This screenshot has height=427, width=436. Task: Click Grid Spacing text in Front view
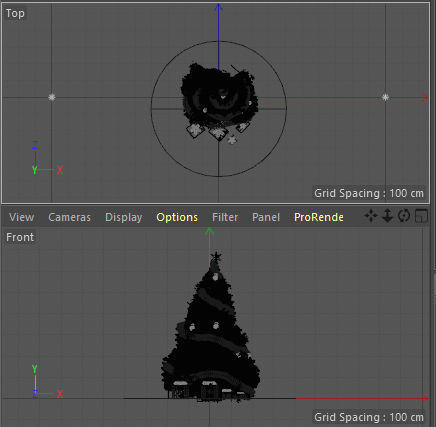[369, 417]
